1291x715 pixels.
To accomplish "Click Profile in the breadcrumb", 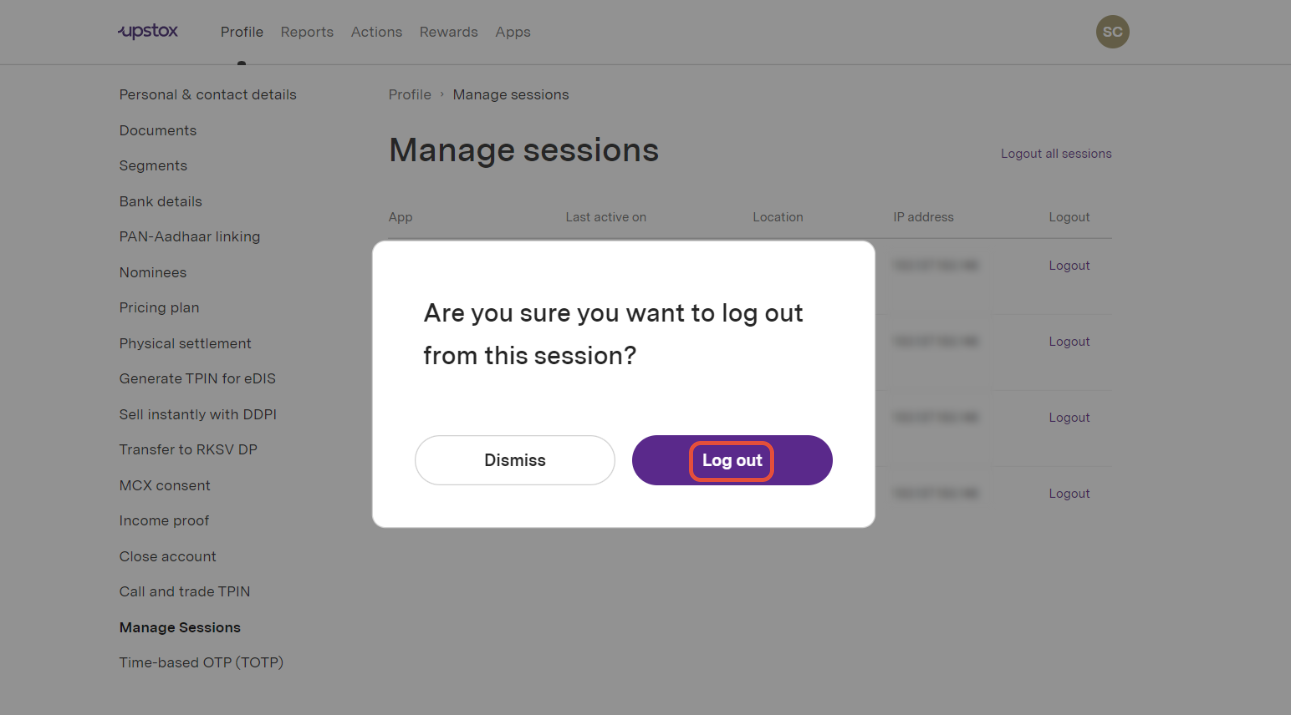I will 410,95.
